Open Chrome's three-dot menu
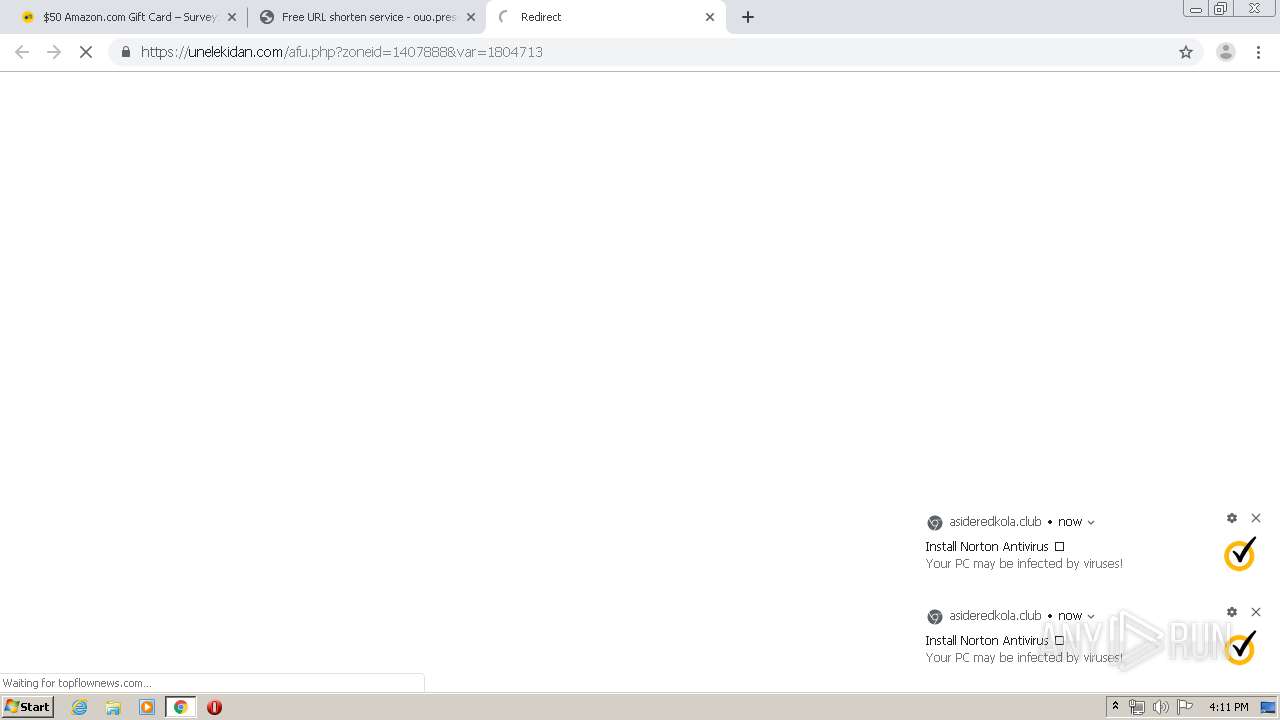The width and height of the screenshot is (1280, 720). click(x=1259, y=52)
